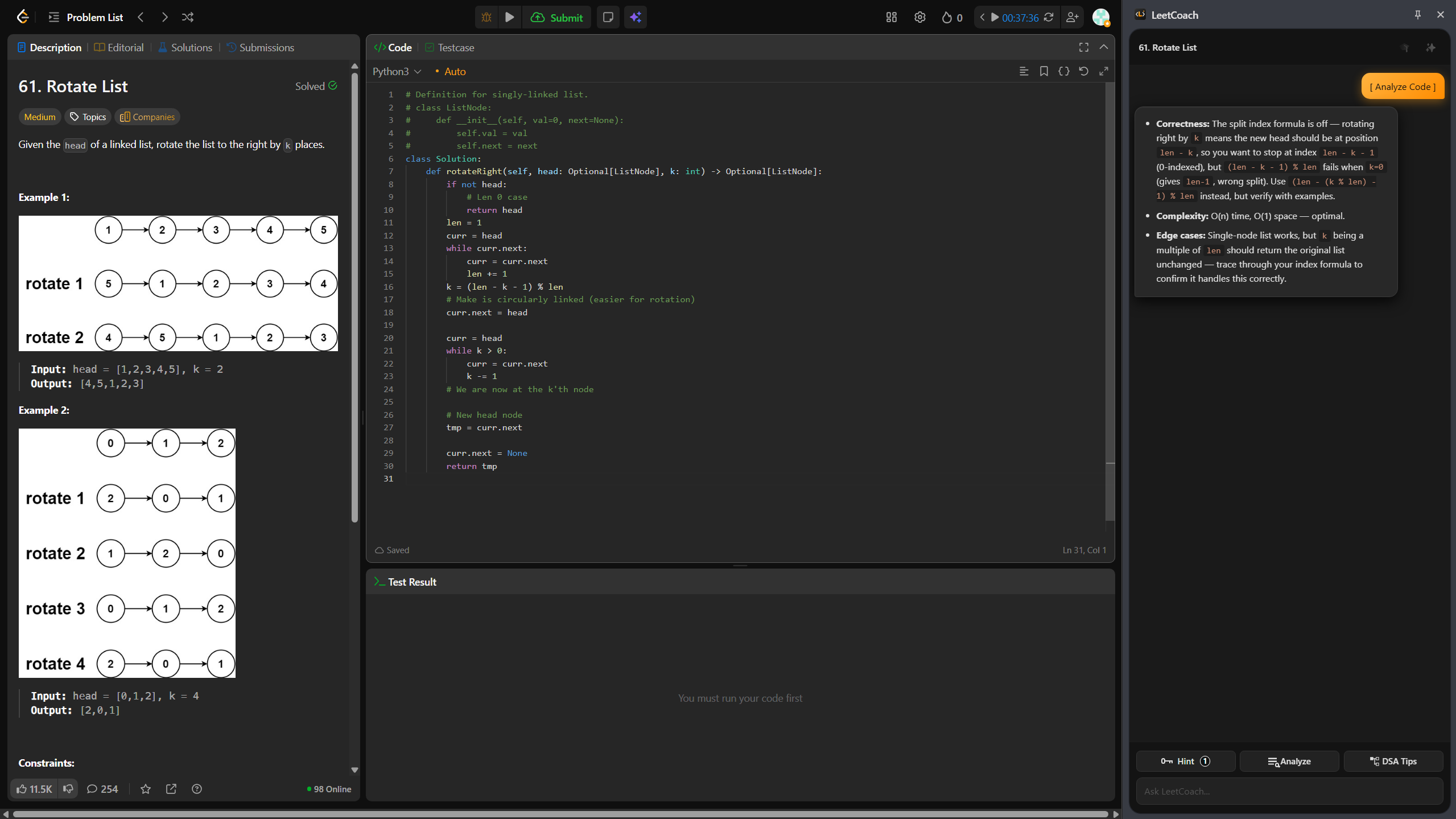
Task: Open the AI sparkle assistant icon
Action: [636, 17]
